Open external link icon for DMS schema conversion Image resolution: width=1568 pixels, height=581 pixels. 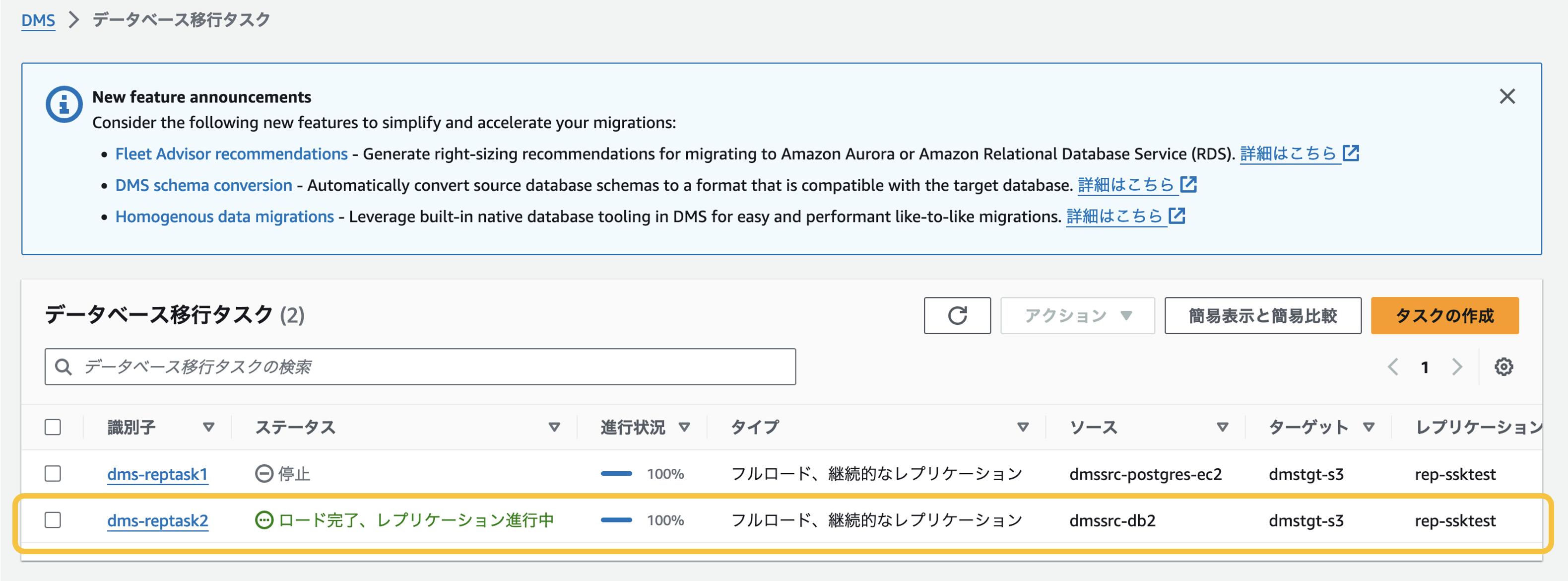[x=1188, y=185]
